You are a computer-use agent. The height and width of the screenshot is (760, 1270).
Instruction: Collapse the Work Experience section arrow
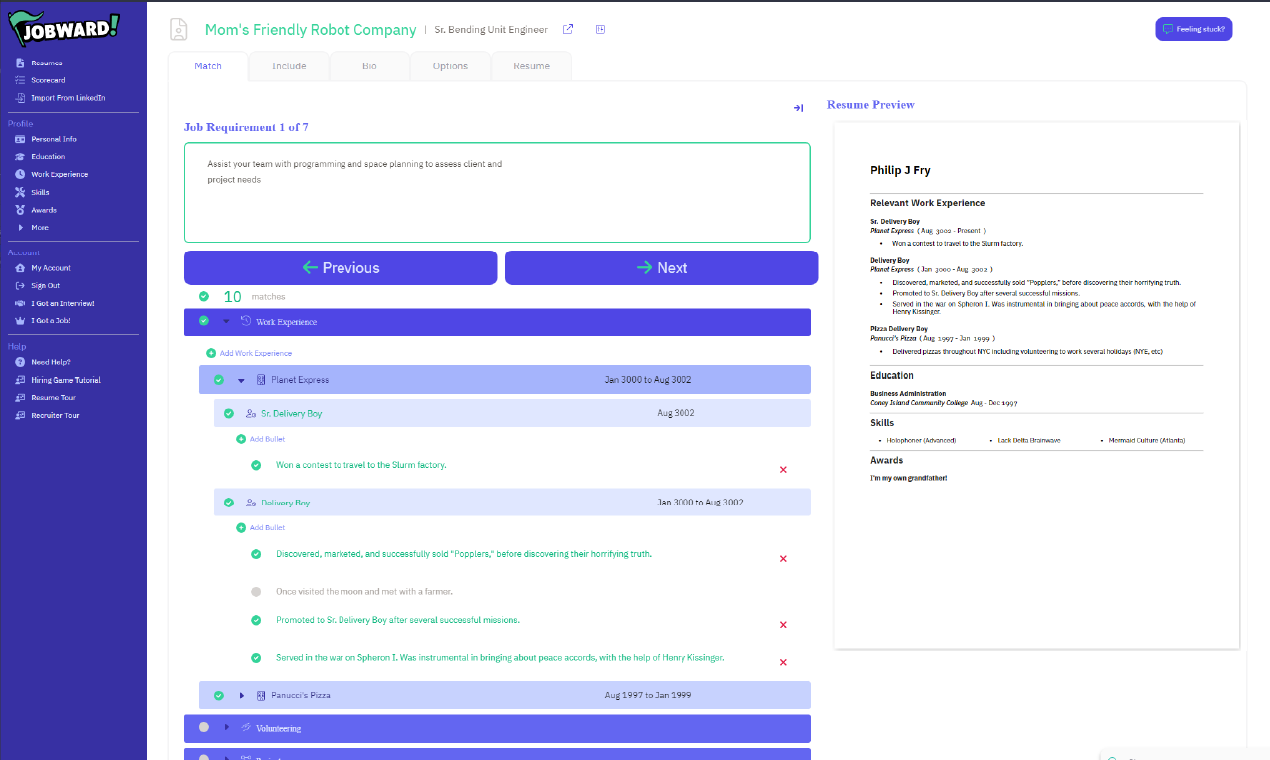point(226,322)
